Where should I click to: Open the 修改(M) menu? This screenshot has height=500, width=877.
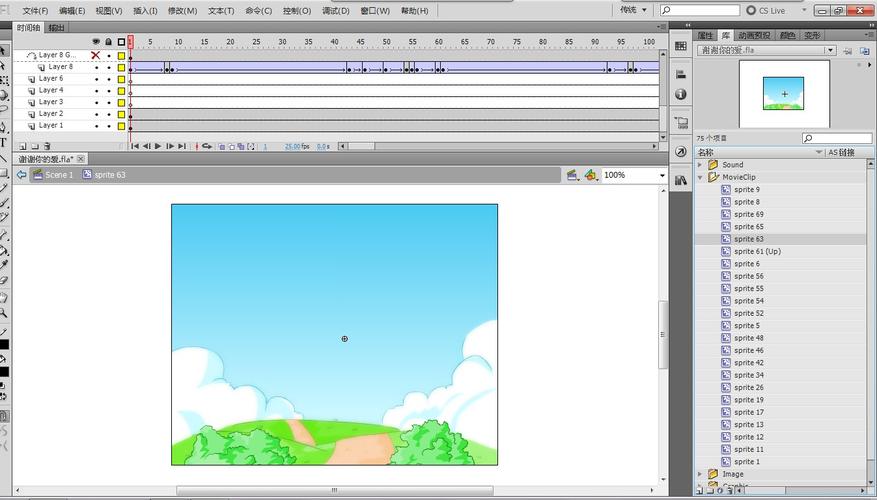tap(182, 11)
